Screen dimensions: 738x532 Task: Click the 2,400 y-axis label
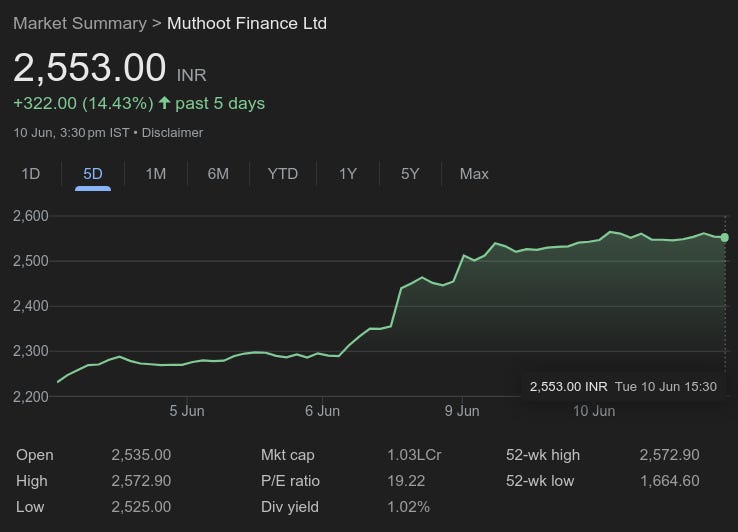coord(31,306)
